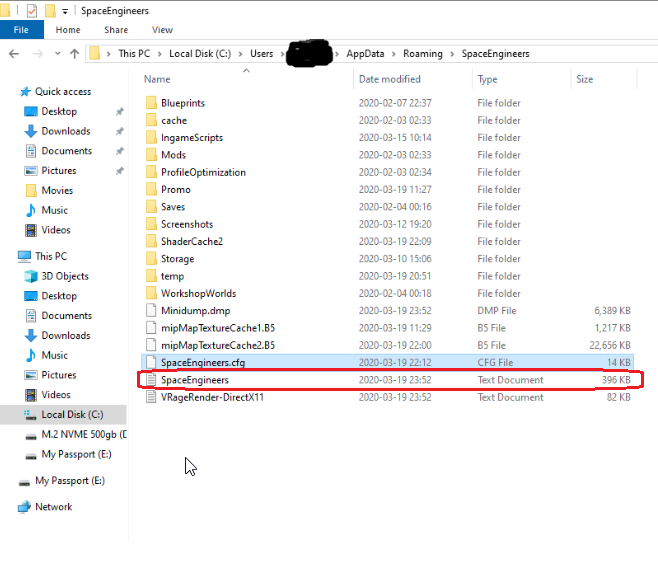
Task: Open the Share ribbon tab
Action: [x=116, y=30]
